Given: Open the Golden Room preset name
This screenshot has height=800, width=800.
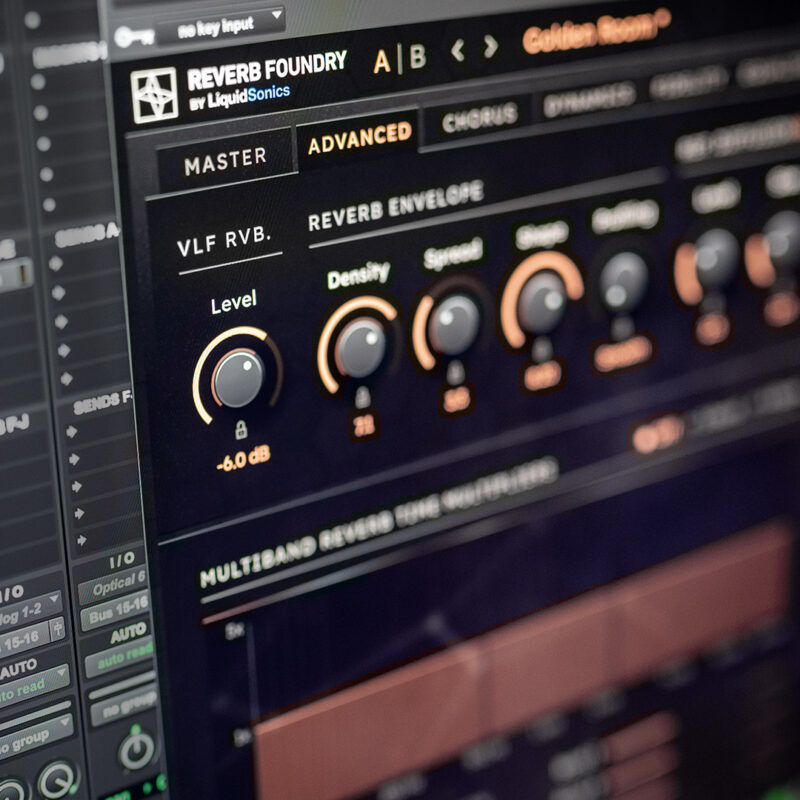Looking at the screenshot, I should pos(597,31).
